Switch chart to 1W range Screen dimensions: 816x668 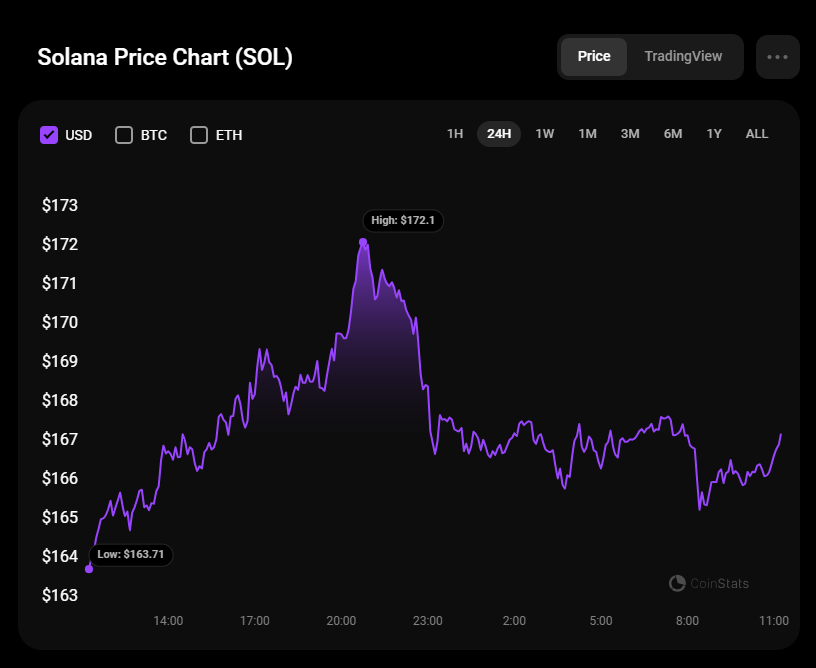pos(545,134)
